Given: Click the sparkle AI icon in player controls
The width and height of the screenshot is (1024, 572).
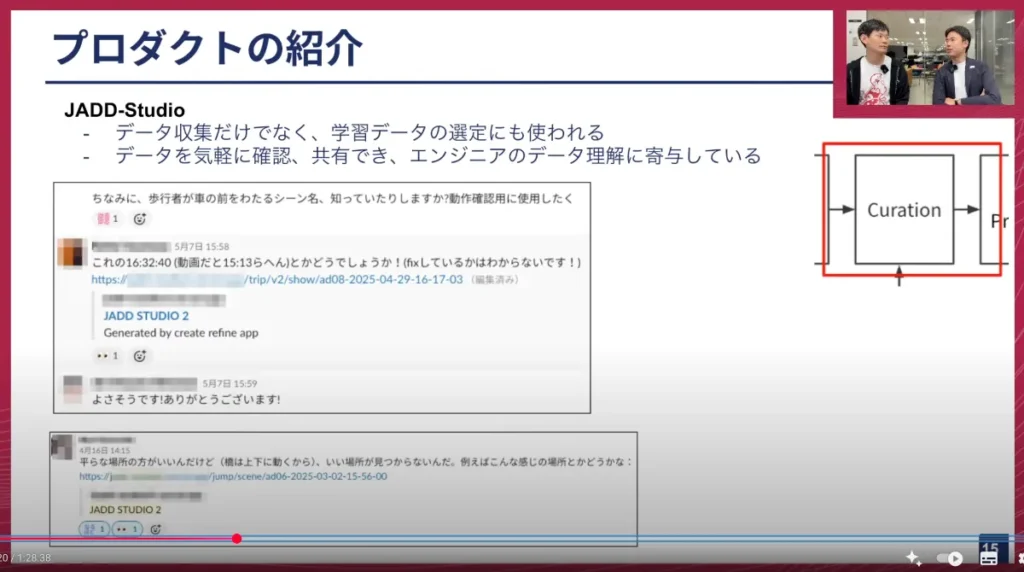Looking at the screenshot, I should point(912,557).
